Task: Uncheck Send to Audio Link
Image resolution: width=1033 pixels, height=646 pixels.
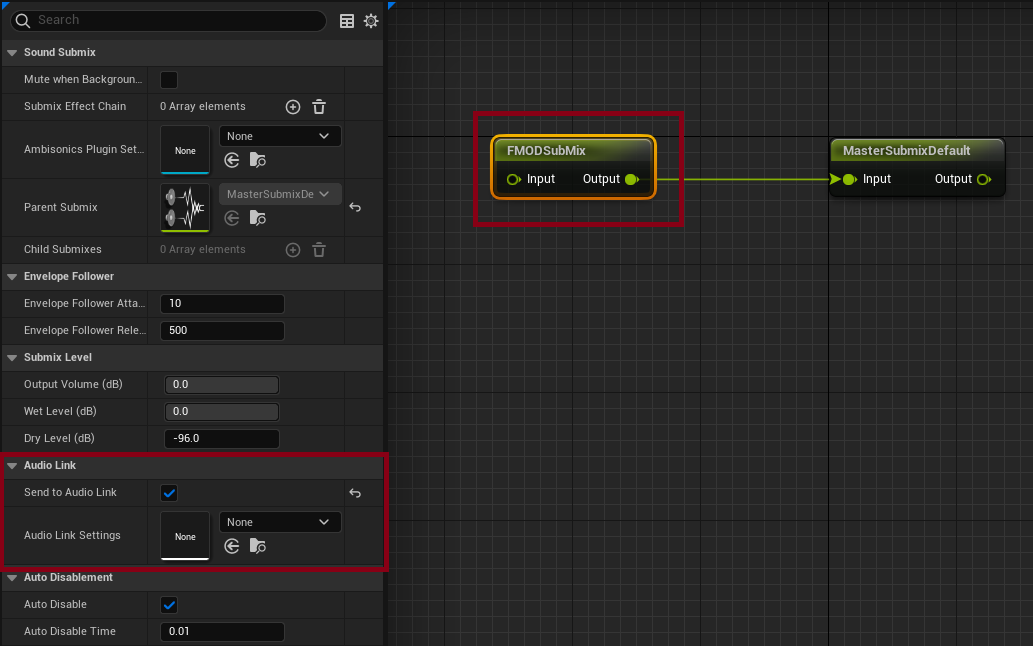Action: point(169,493)
